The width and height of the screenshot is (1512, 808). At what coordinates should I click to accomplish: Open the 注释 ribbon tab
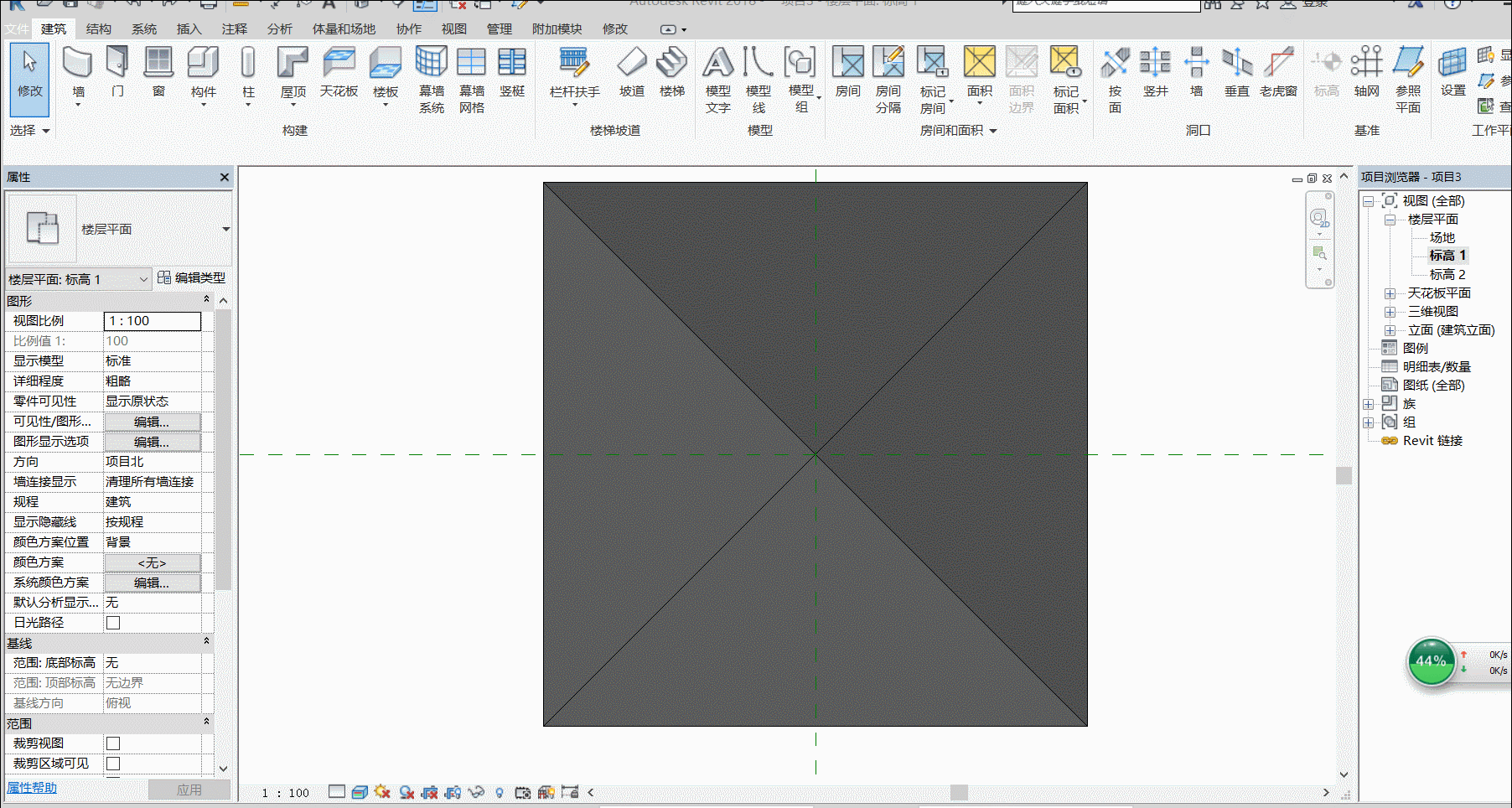tap(235, 28)
